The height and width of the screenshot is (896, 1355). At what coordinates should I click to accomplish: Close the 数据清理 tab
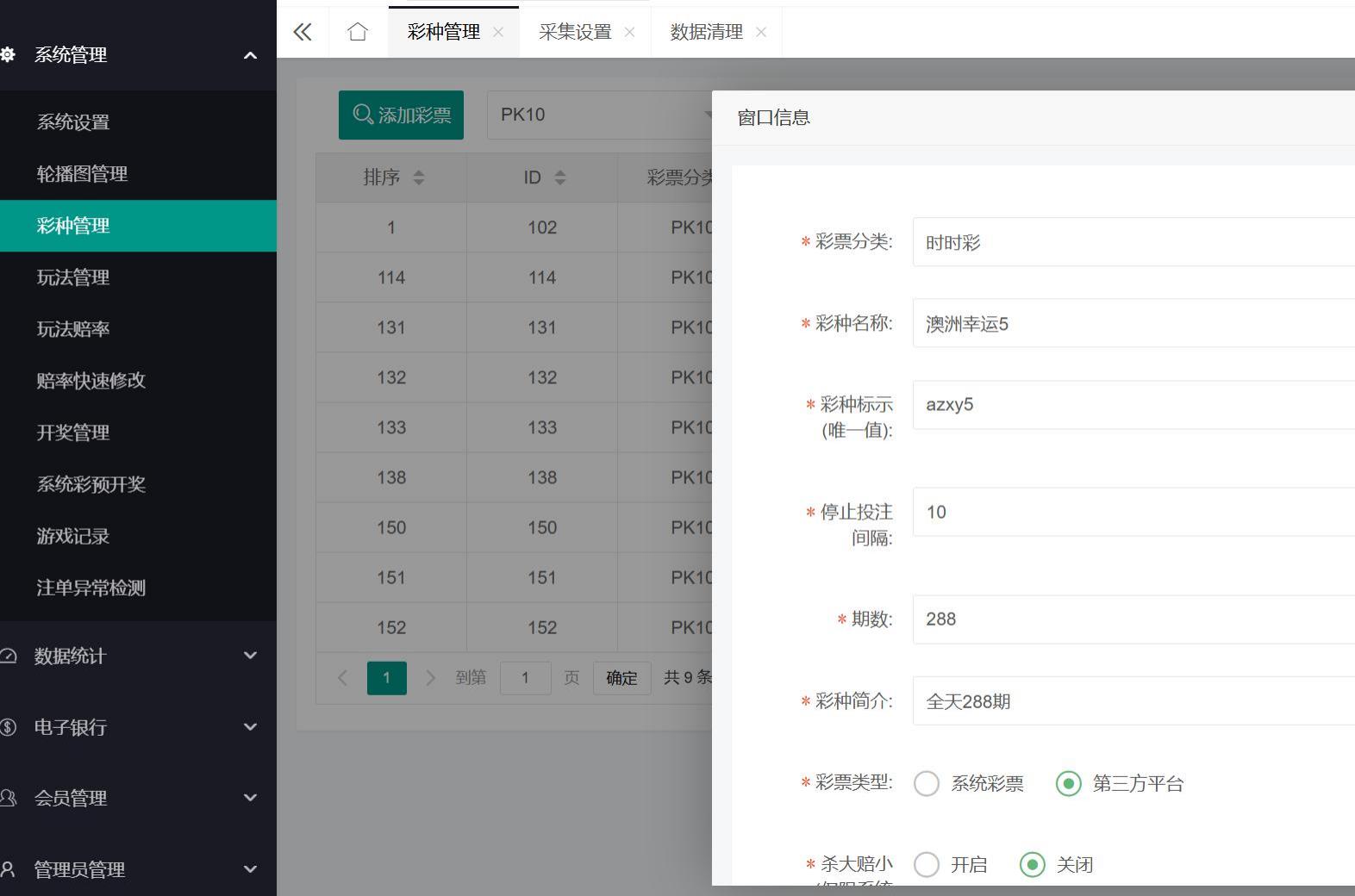[x=760, y=33]
